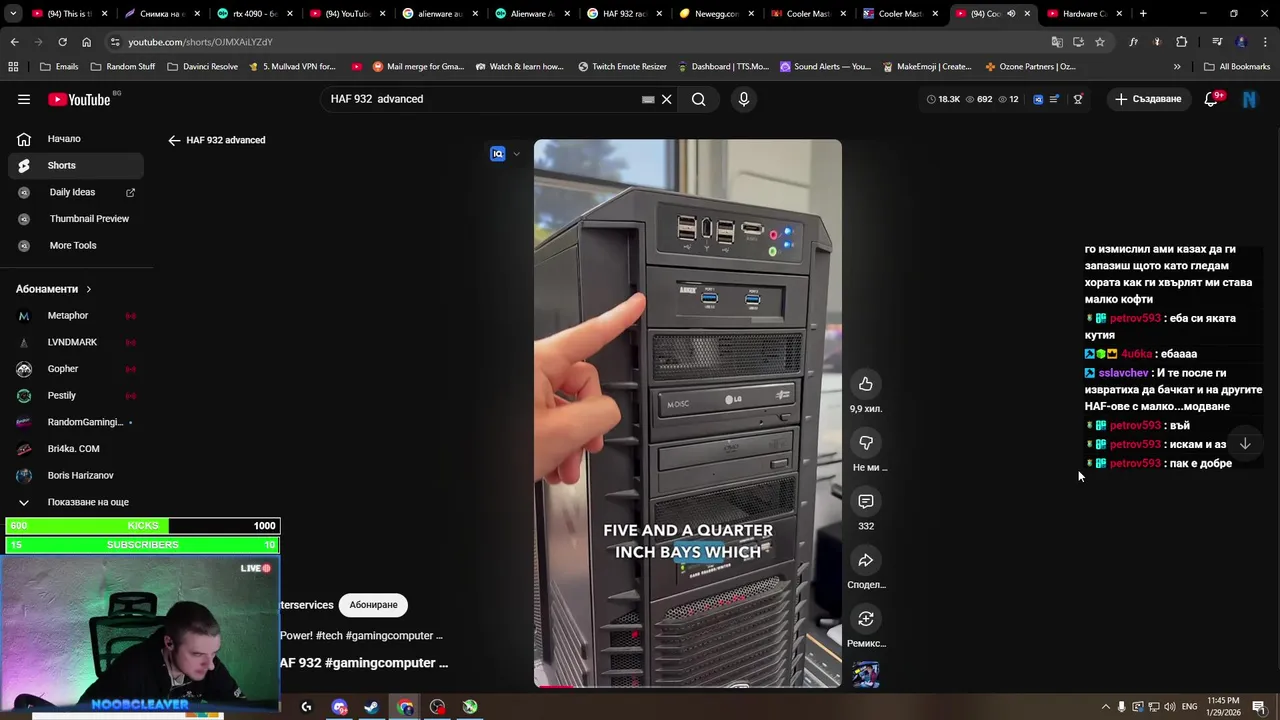
Task: Mute the tab audio on Cooler Master tab
Action: (1011, 14)
